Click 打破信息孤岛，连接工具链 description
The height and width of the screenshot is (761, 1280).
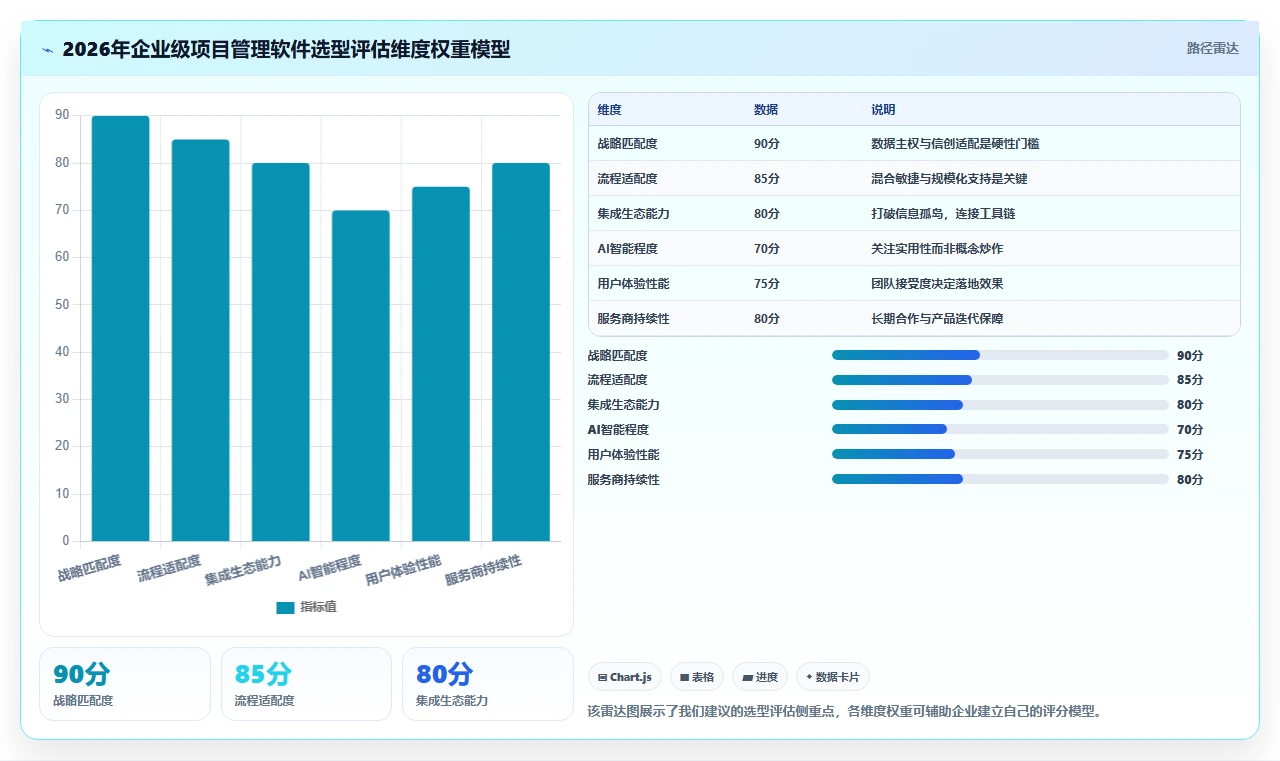[x=943, y=214]
